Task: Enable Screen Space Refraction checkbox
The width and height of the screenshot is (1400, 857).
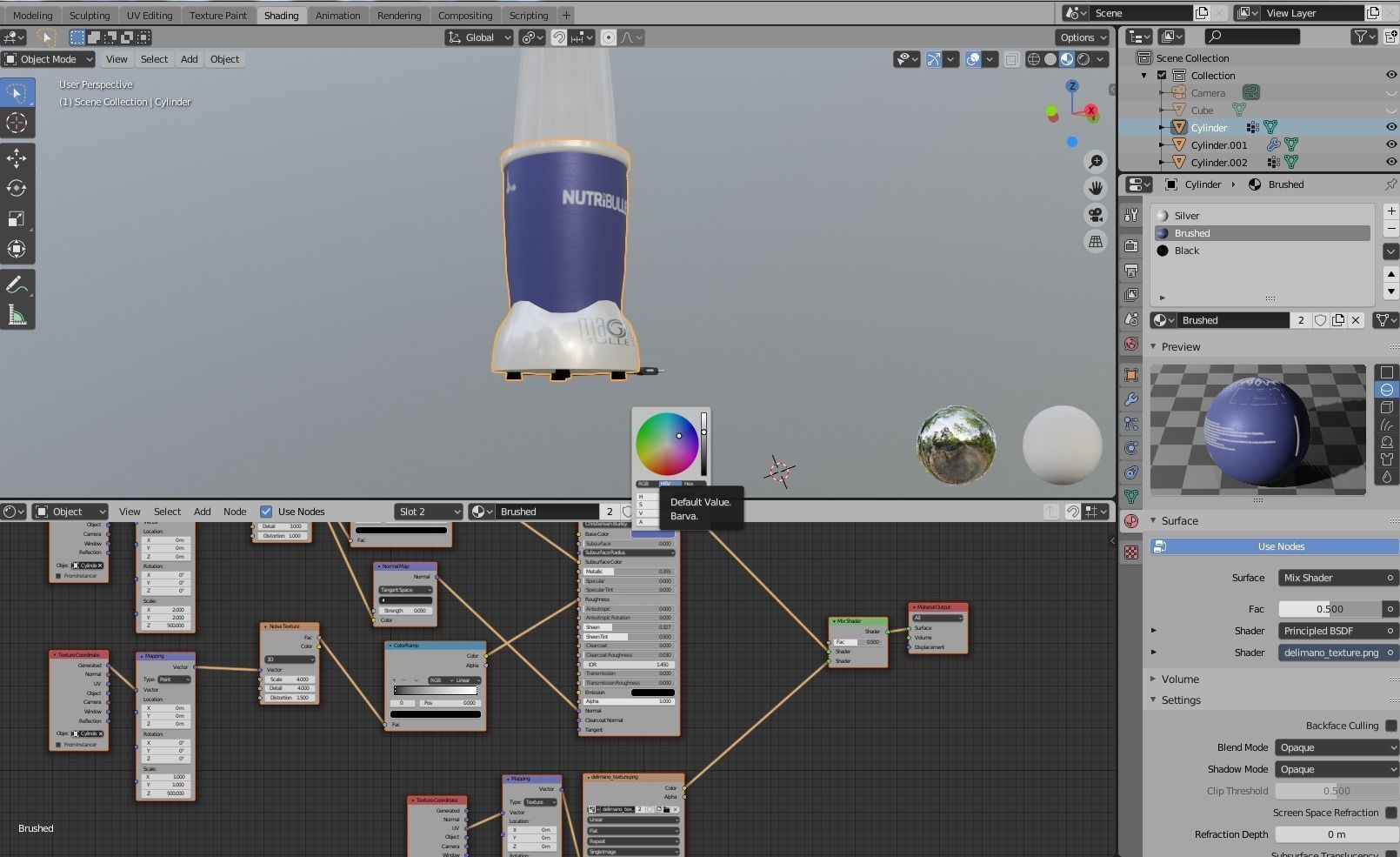Action: [x=1390, y=813]
